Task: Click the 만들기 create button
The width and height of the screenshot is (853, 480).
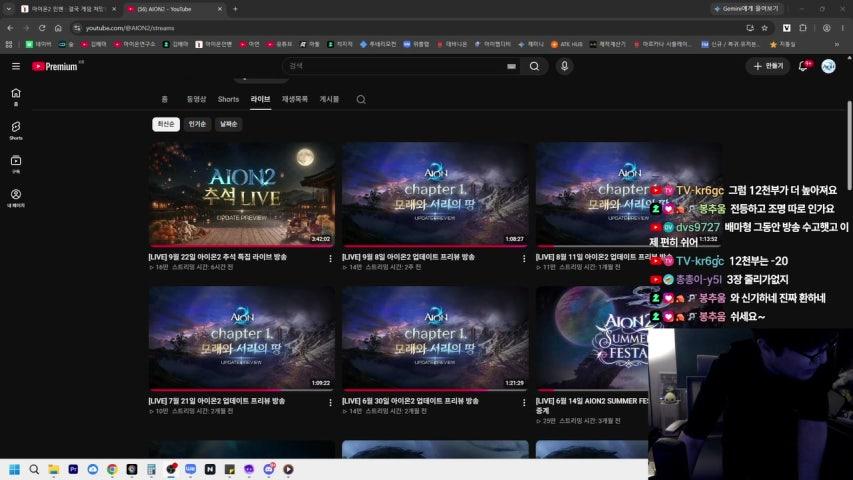Action: click(768, 66)
